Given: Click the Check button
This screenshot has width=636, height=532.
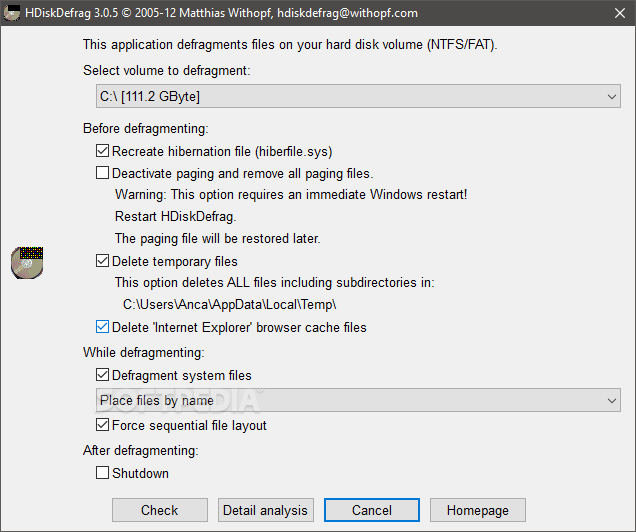Looking at the screenshot, I should (x=160, y=510).
